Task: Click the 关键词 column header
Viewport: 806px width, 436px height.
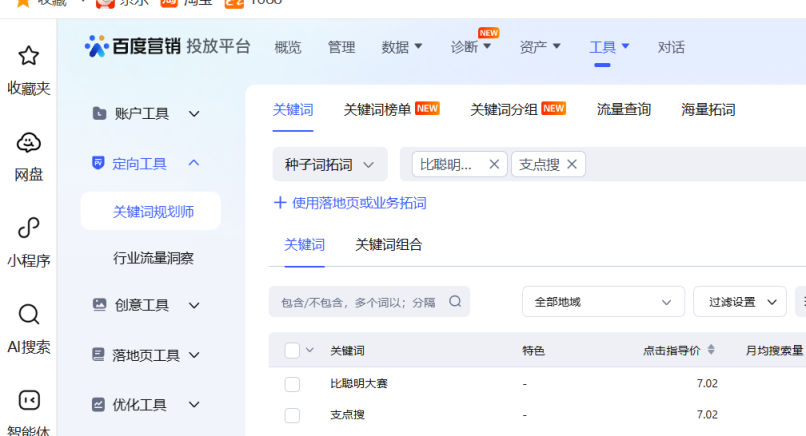Action: (x=347, y=351)
